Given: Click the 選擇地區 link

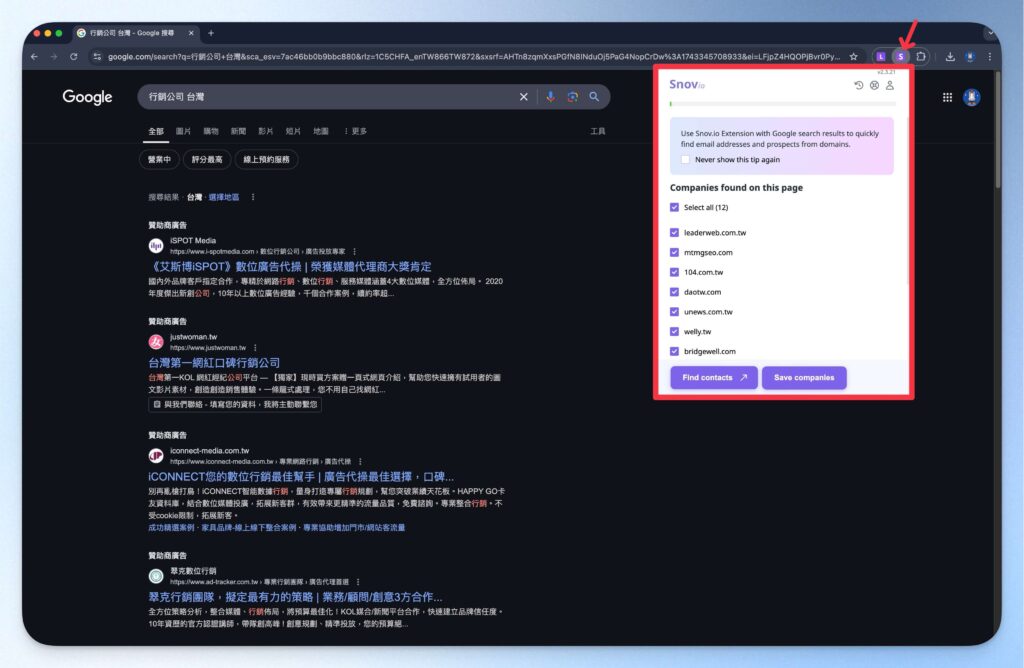Looking at the screenshot, I should (x=224, y=197).
